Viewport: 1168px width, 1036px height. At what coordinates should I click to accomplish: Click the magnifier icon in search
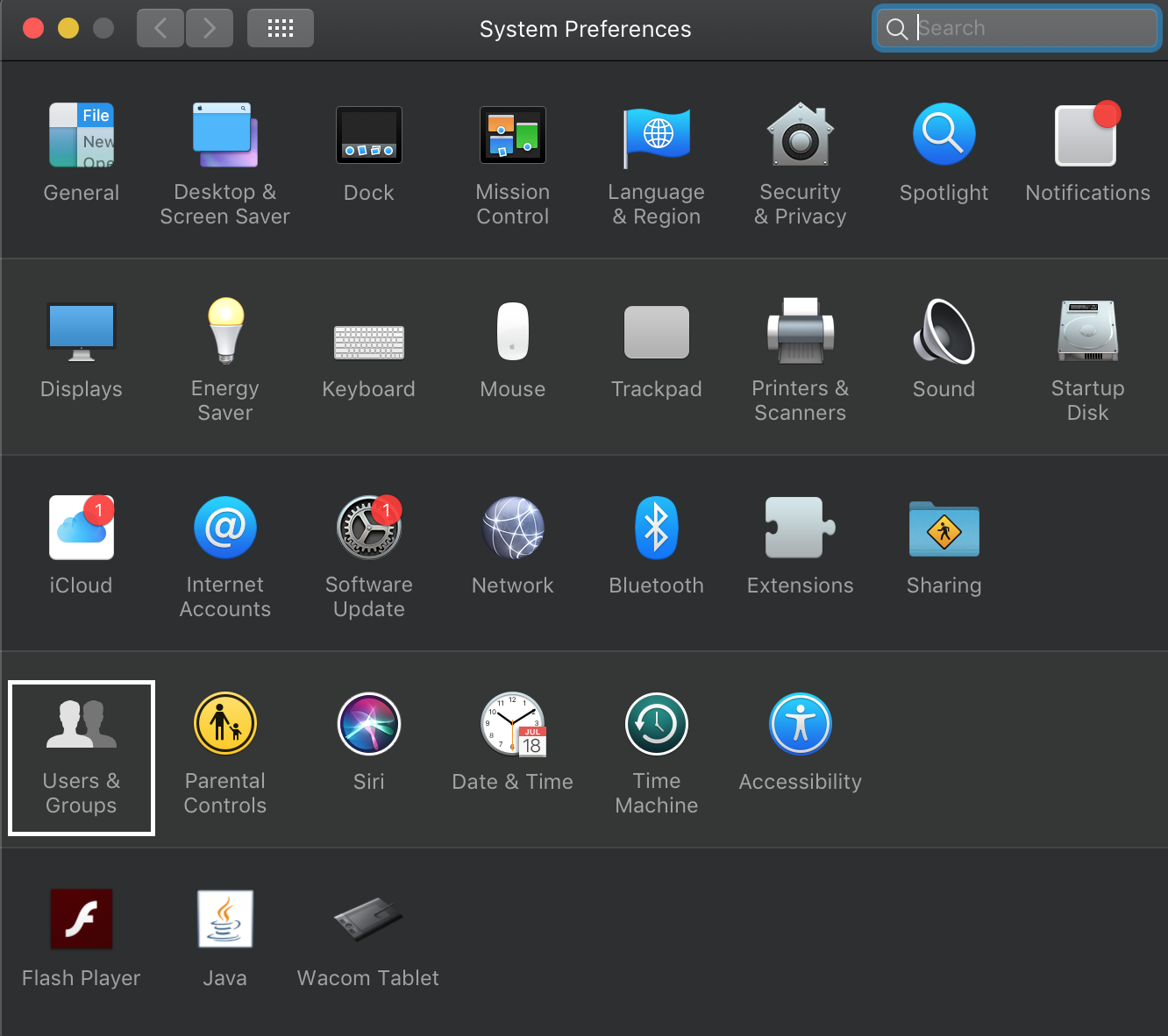896,29
